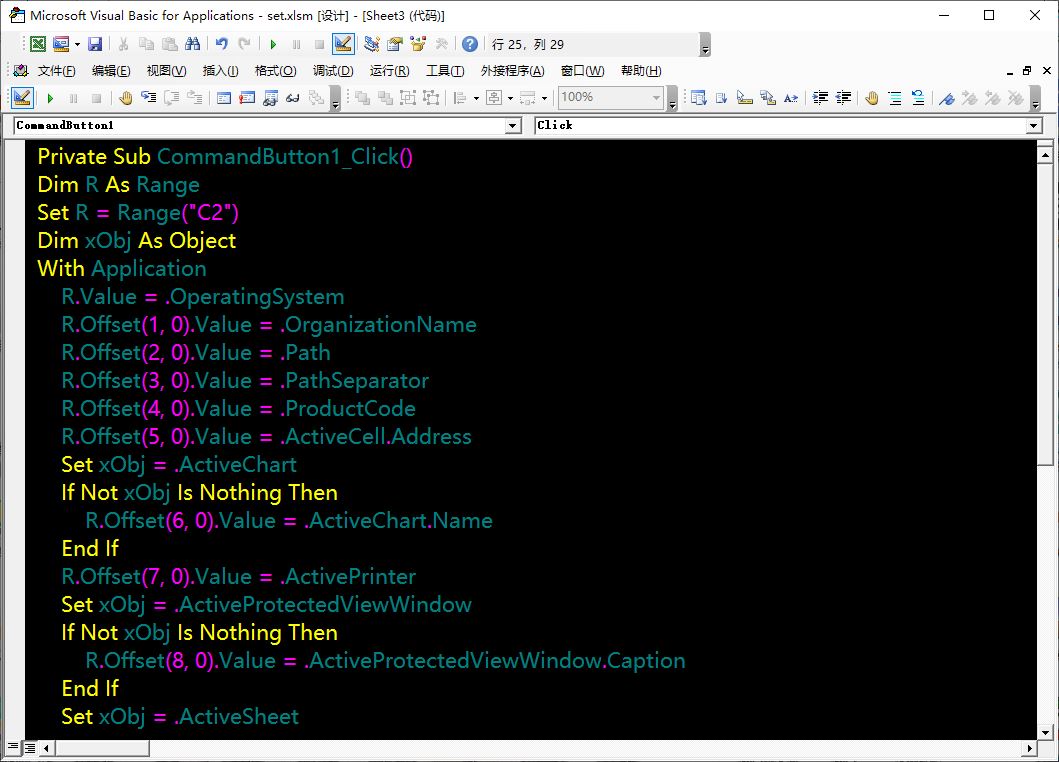Click the Find binoculars icon
This screenshot has height=762, width=1059.
coord(193,44)
